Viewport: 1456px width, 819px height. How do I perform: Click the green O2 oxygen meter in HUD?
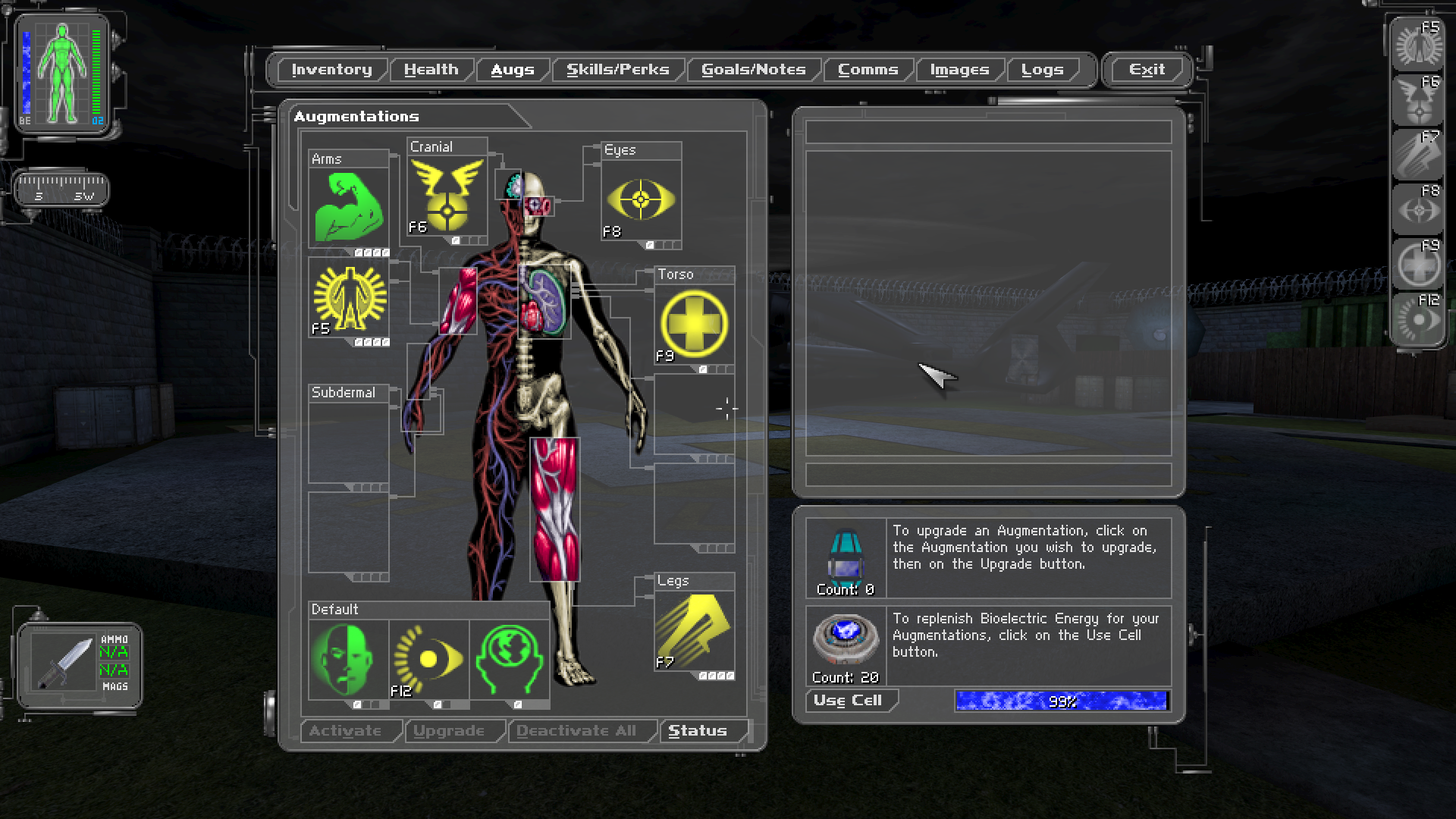tap(96, 74)
